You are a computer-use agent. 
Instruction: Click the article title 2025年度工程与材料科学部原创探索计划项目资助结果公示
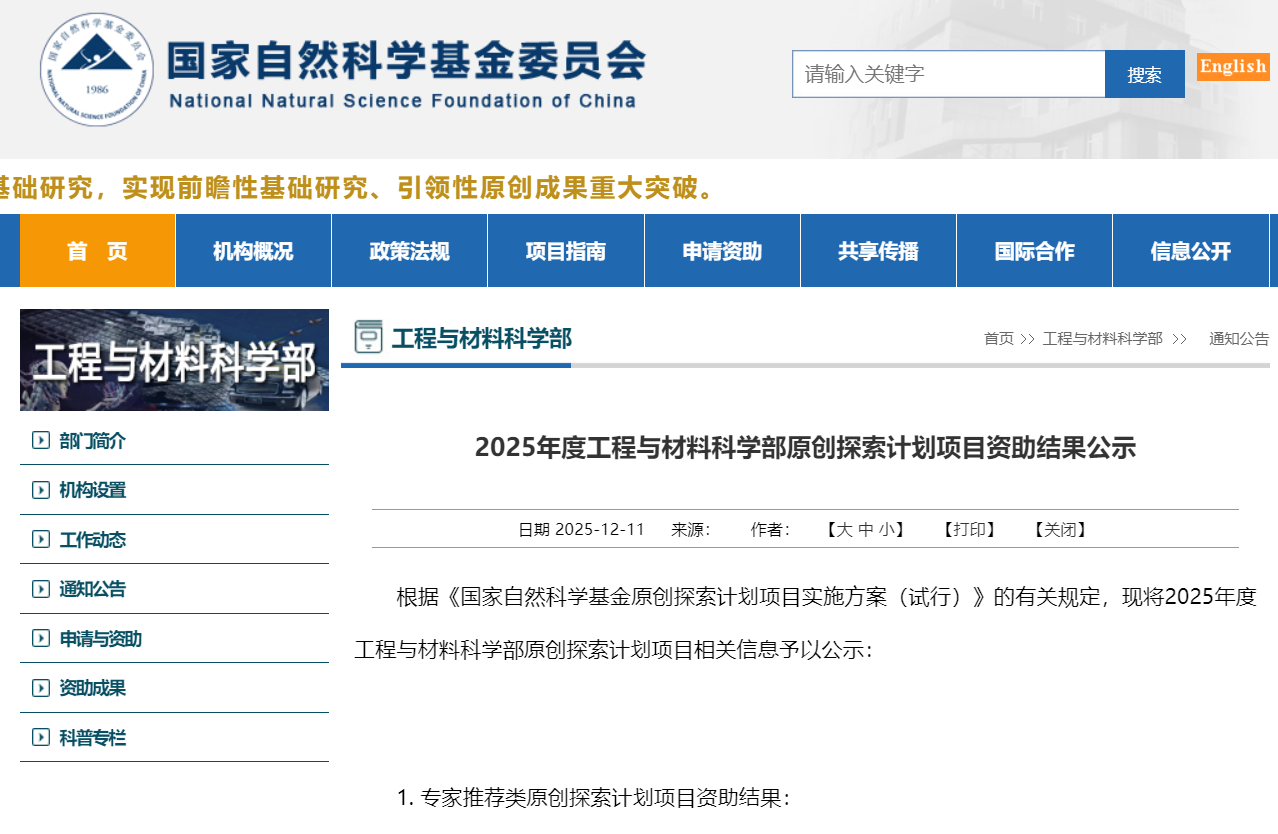(805, 447)
